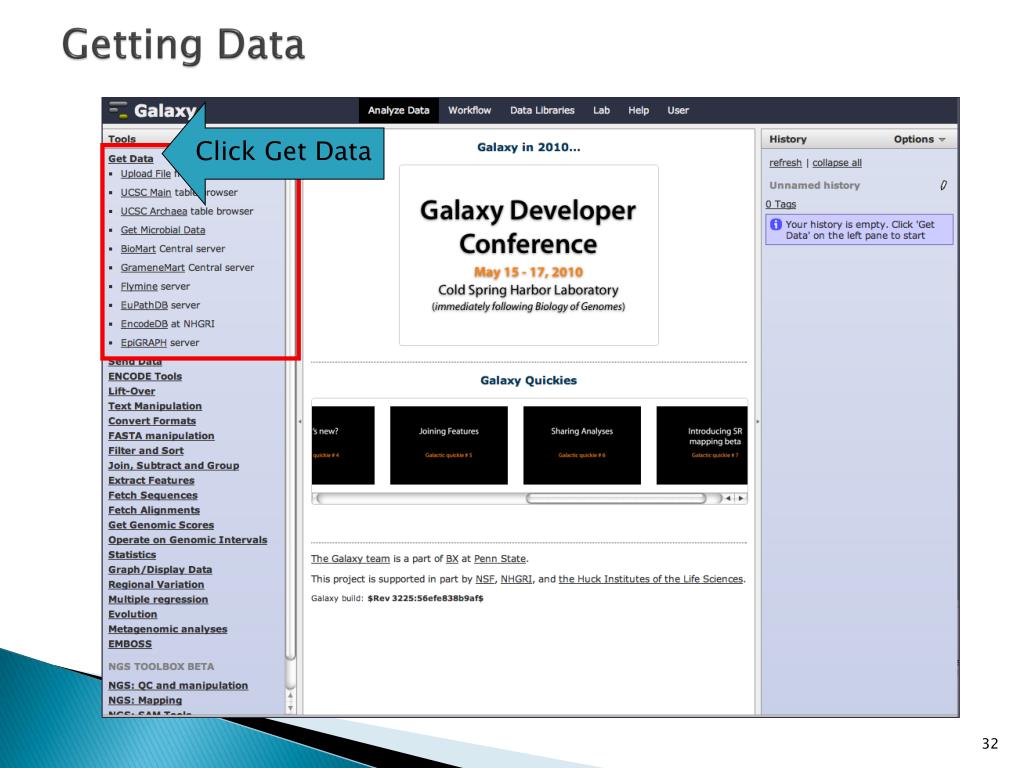Switch to the Analyze Data tab

click(398, 110)
